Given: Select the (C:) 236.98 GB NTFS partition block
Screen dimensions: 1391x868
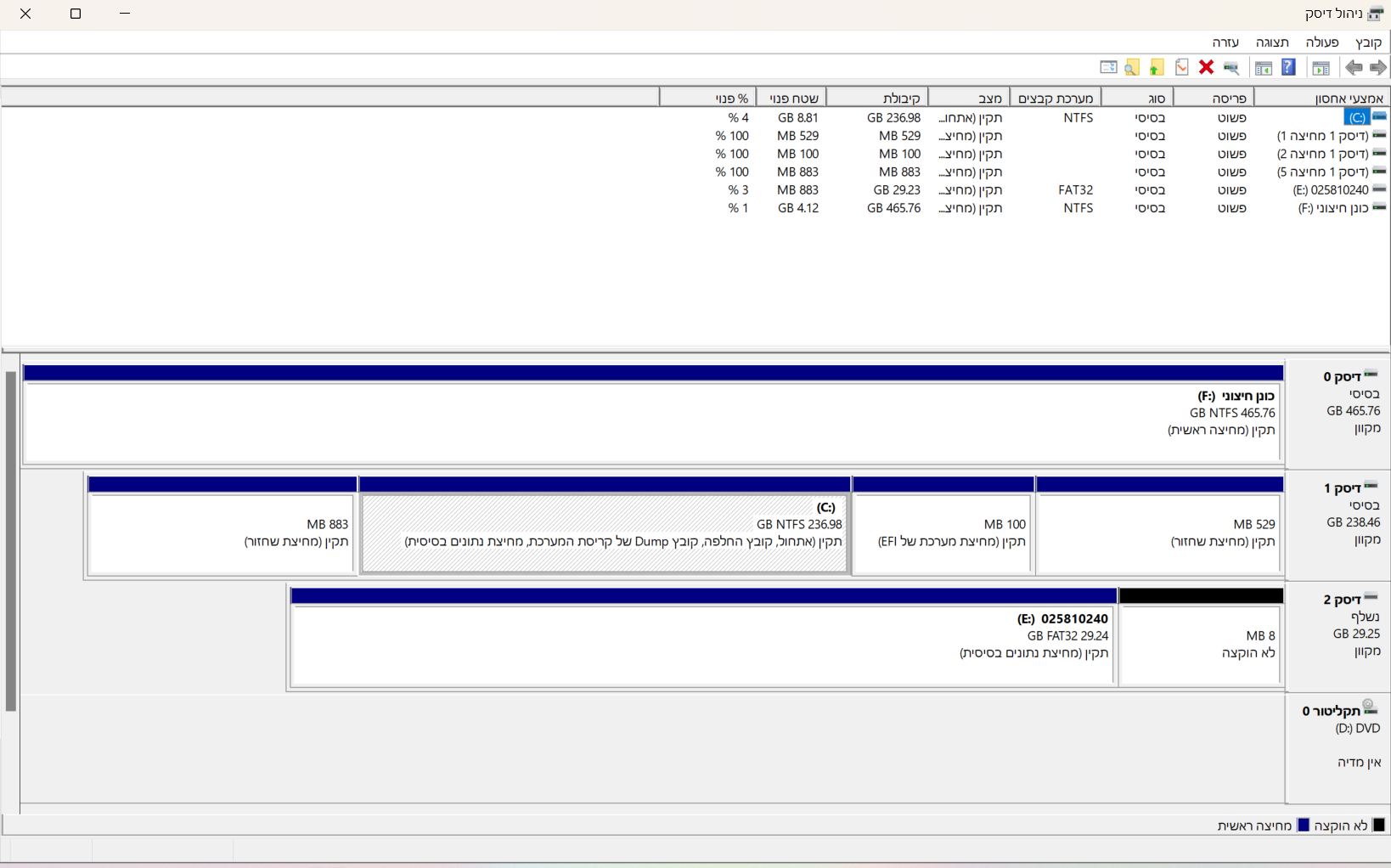Looking at the screenshot, I should point(605,526).
